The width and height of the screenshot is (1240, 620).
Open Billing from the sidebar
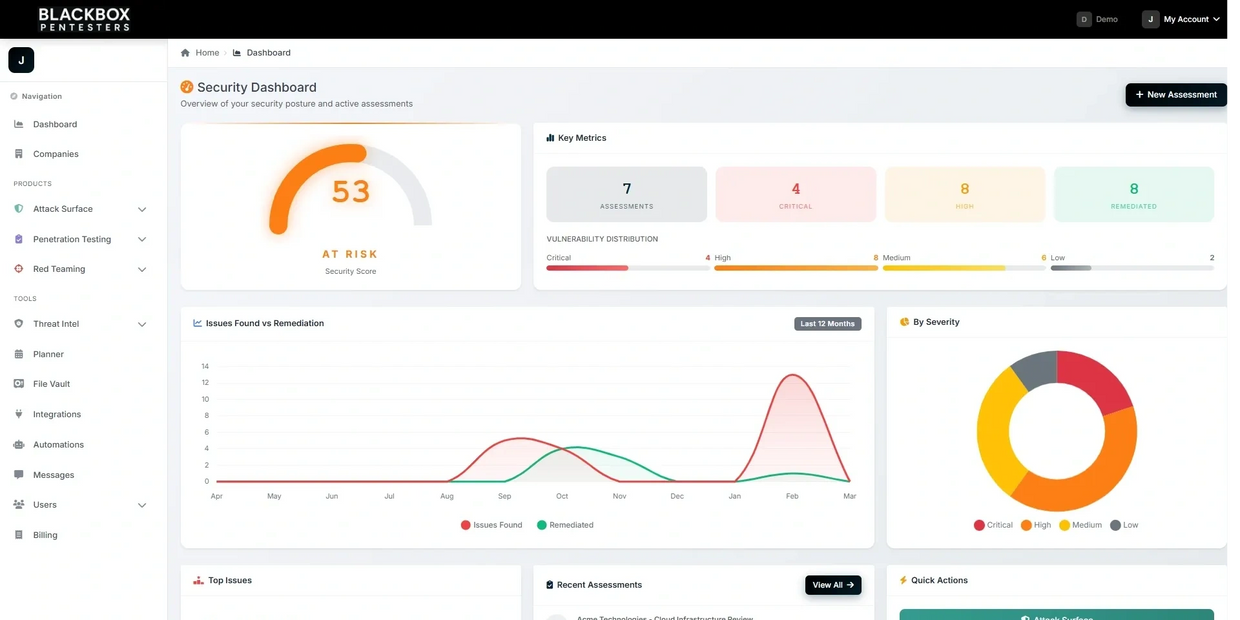coord(45,535)
